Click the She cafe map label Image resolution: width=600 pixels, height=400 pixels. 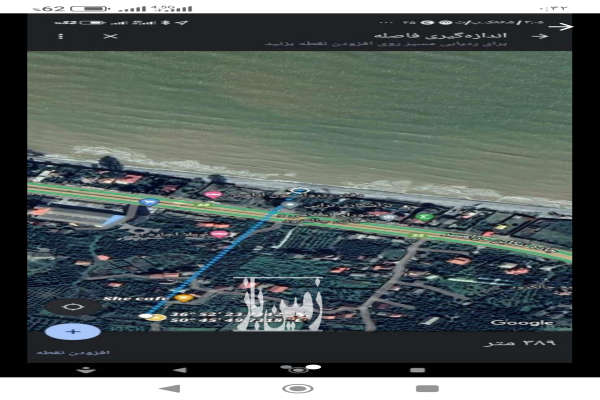point(134,298)
